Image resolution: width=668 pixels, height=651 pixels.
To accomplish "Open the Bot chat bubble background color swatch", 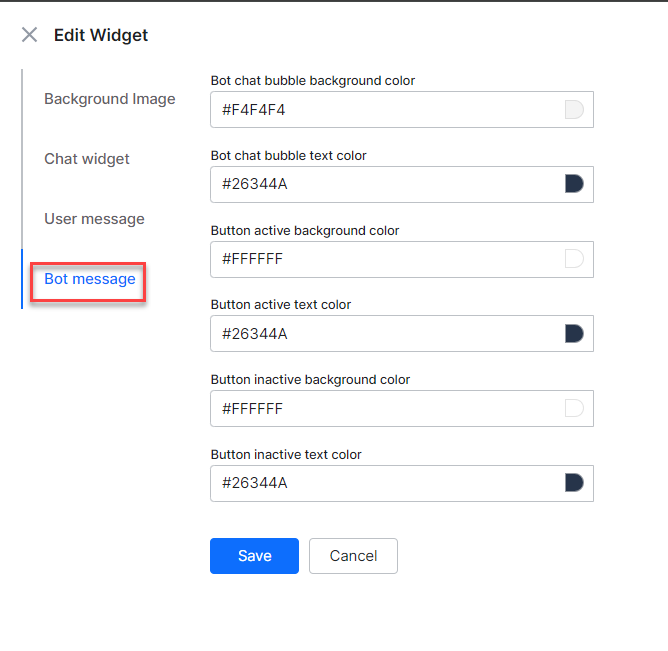I will [x=574, y=110].
